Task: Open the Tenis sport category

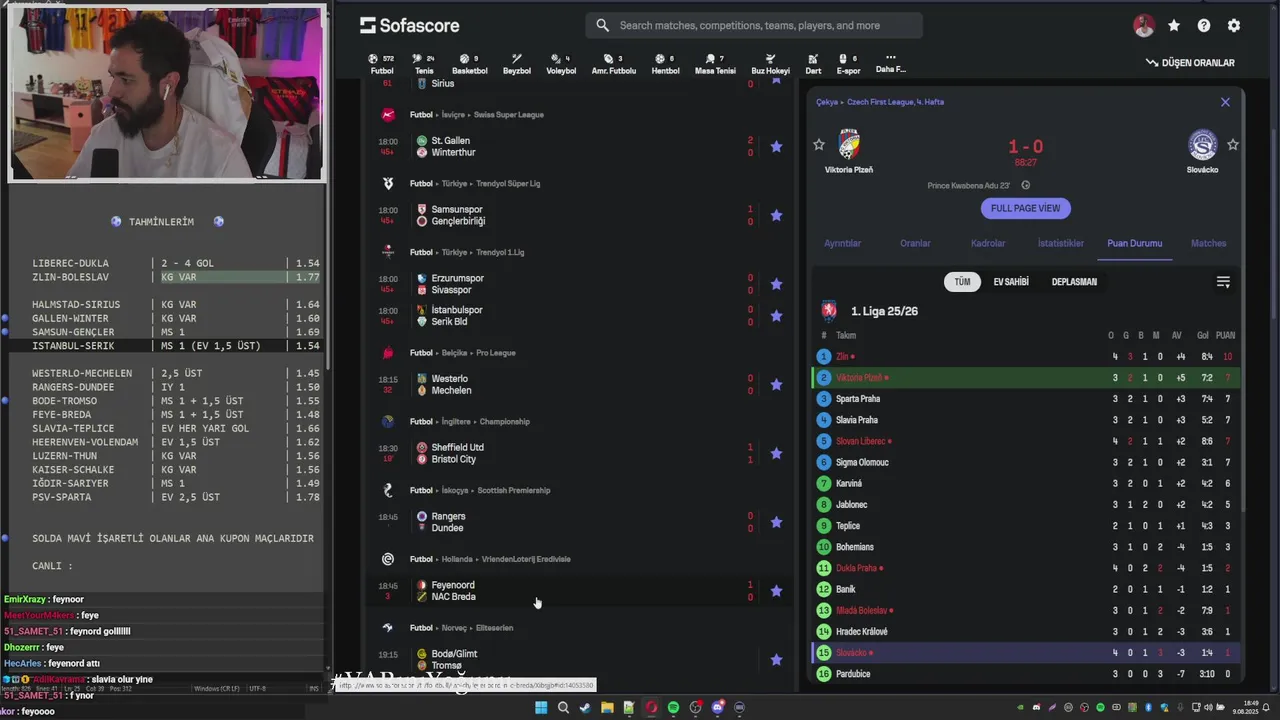Action: 424,64
